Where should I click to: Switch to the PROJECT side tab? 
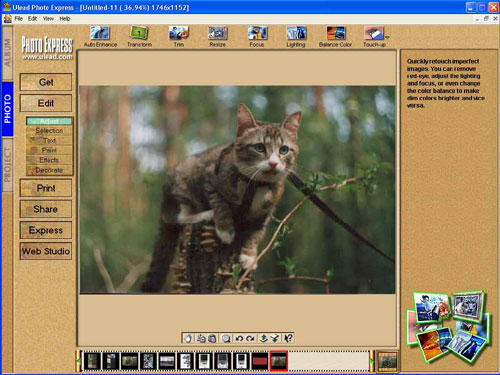pos(7,165)
